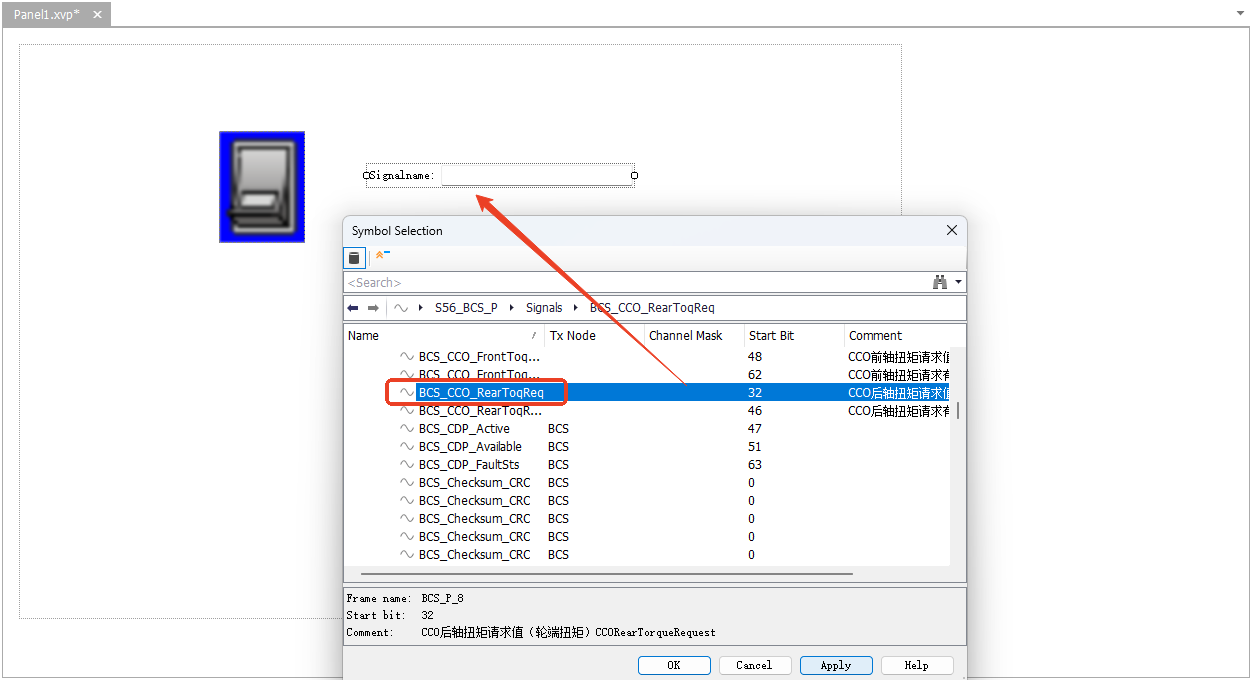Click the Frame name BCS_P_8 text

pos(442,598)
